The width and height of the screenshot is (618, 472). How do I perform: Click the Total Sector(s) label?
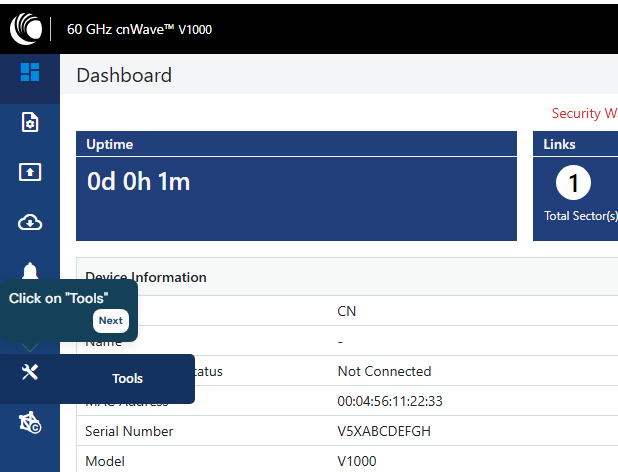tap(581, 216)
